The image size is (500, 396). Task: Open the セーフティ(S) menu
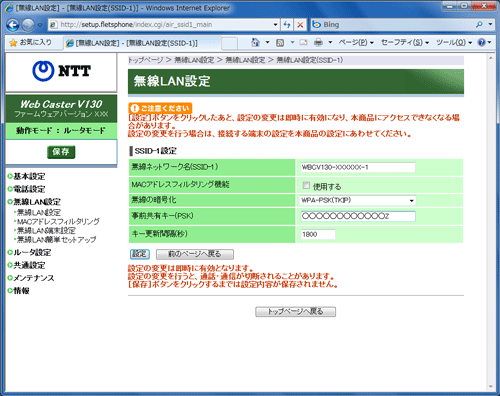point(405,42)
